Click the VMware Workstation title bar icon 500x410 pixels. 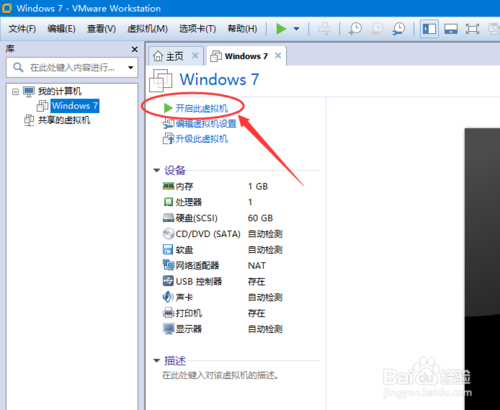(x=7, y=8)
